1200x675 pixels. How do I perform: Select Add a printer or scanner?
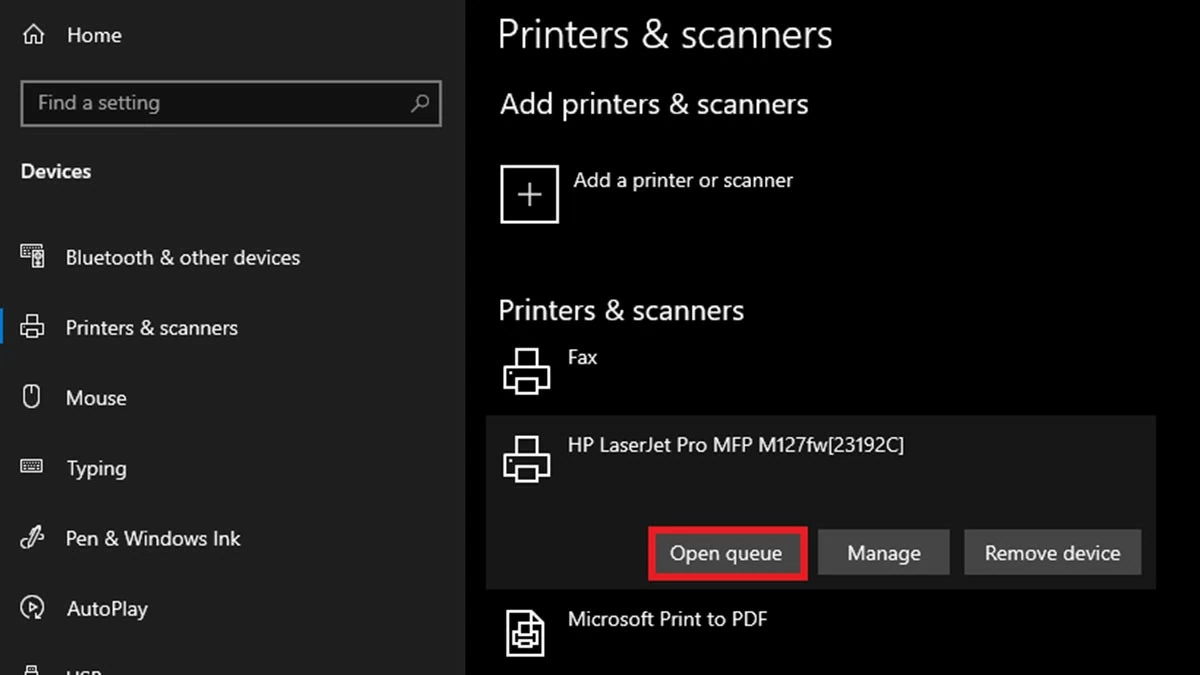[x=683, y=181]
